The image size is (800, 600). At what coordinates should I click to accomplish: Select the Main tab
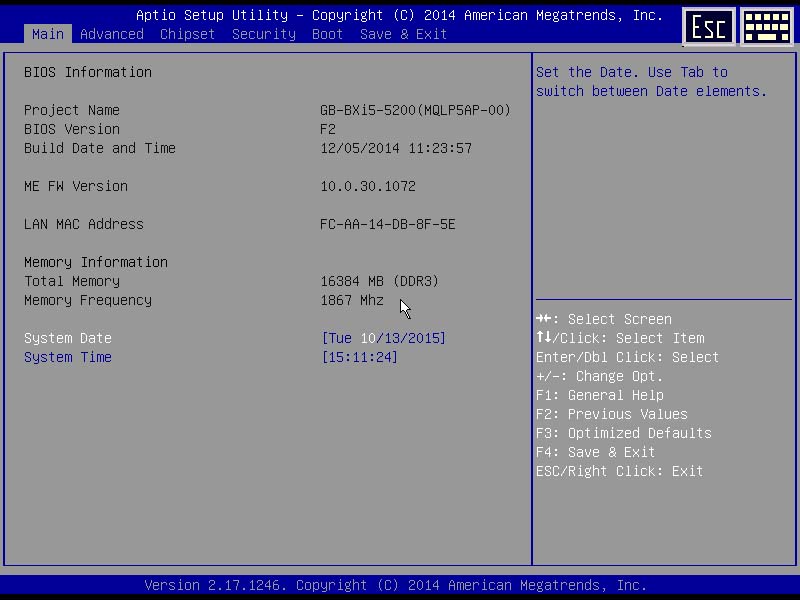click(x=48, y=34)
